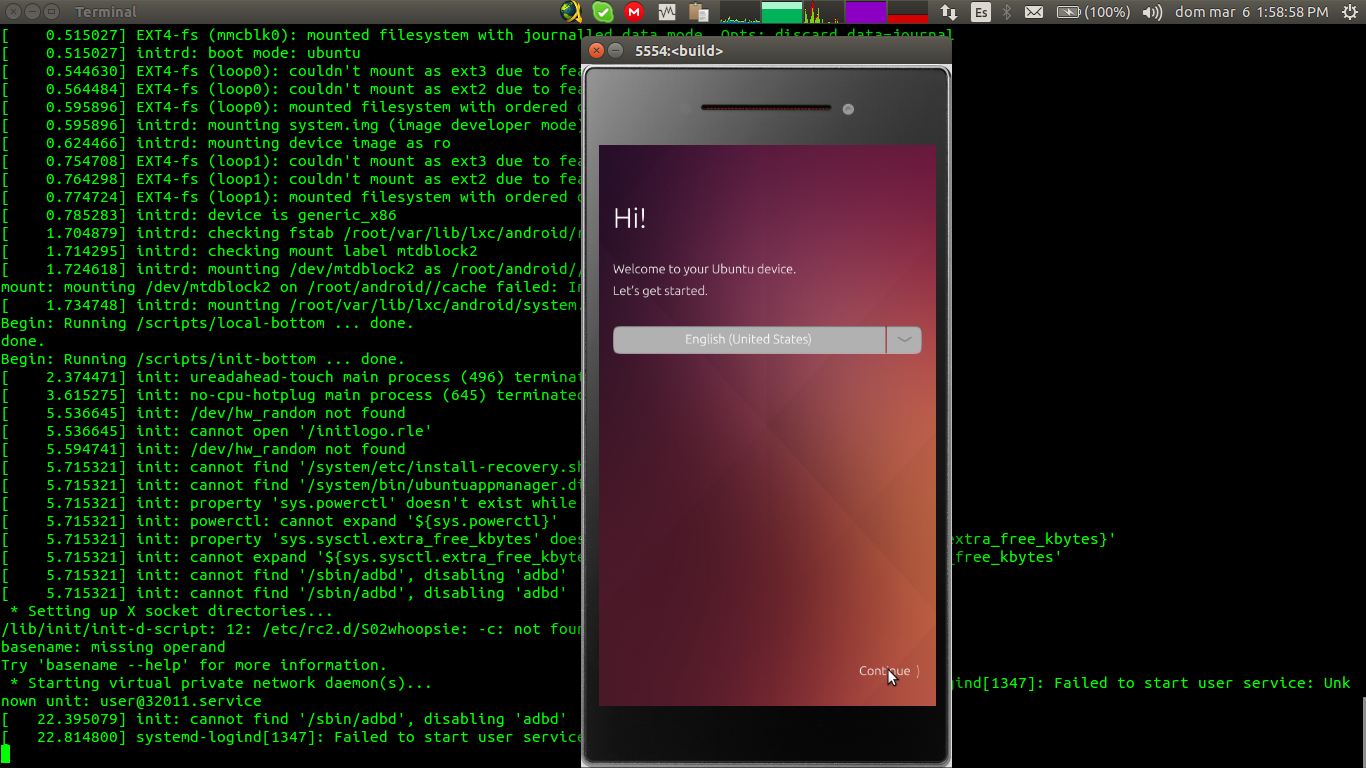
Task: Click the Bluetooth indicator icon
Action: click(1007, 12)
